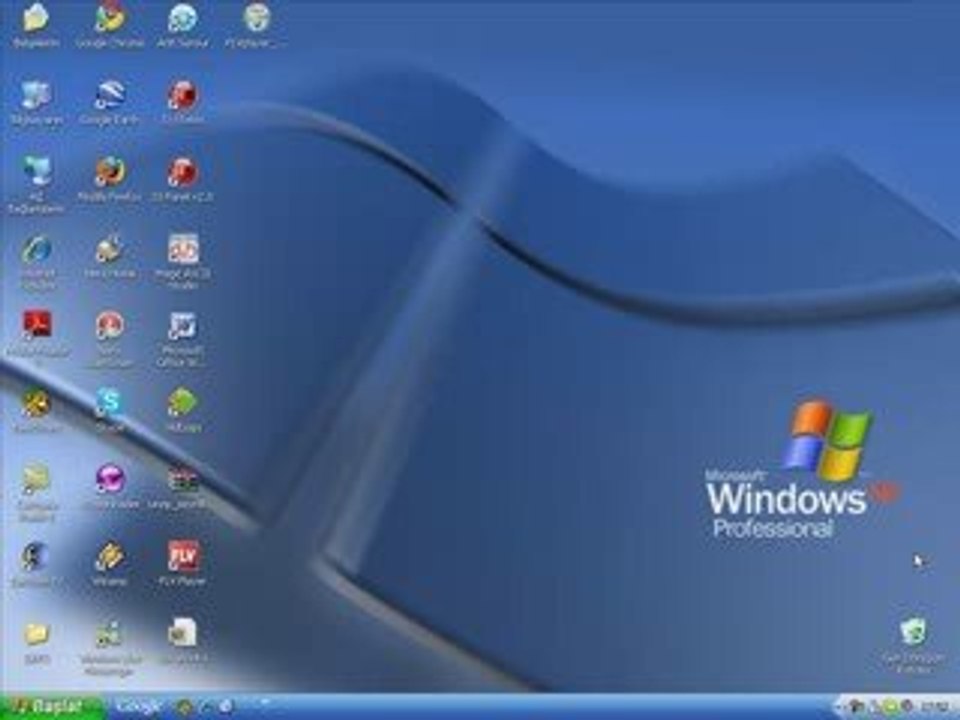Image resolution: width=960 pixels, height=720 pixels.
Task: Open the Magic header shortcut icon
Action: pyautogui.click(x=183, y=249)
